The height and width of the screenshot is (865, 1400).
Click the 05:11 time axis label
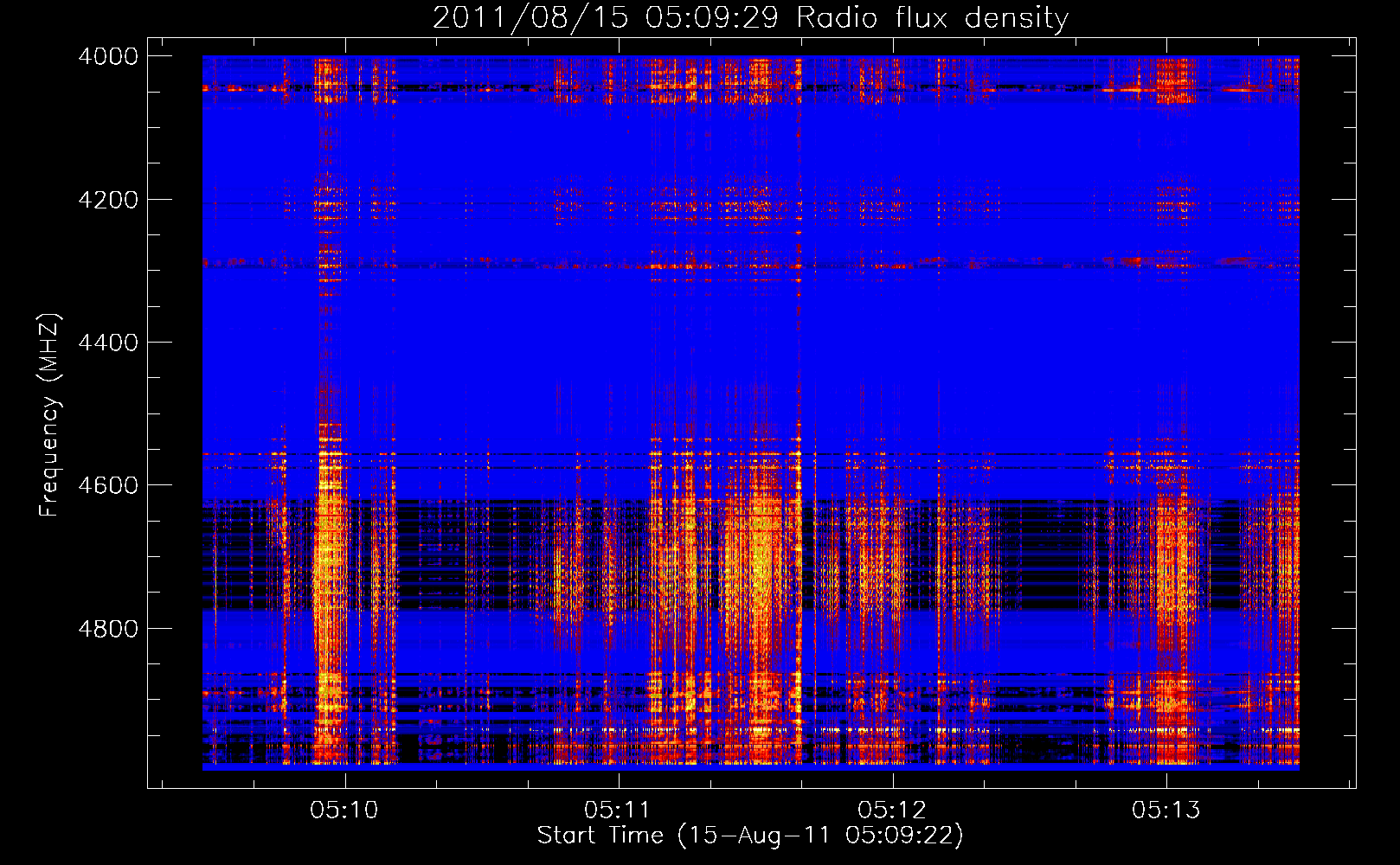click(617, 811)
